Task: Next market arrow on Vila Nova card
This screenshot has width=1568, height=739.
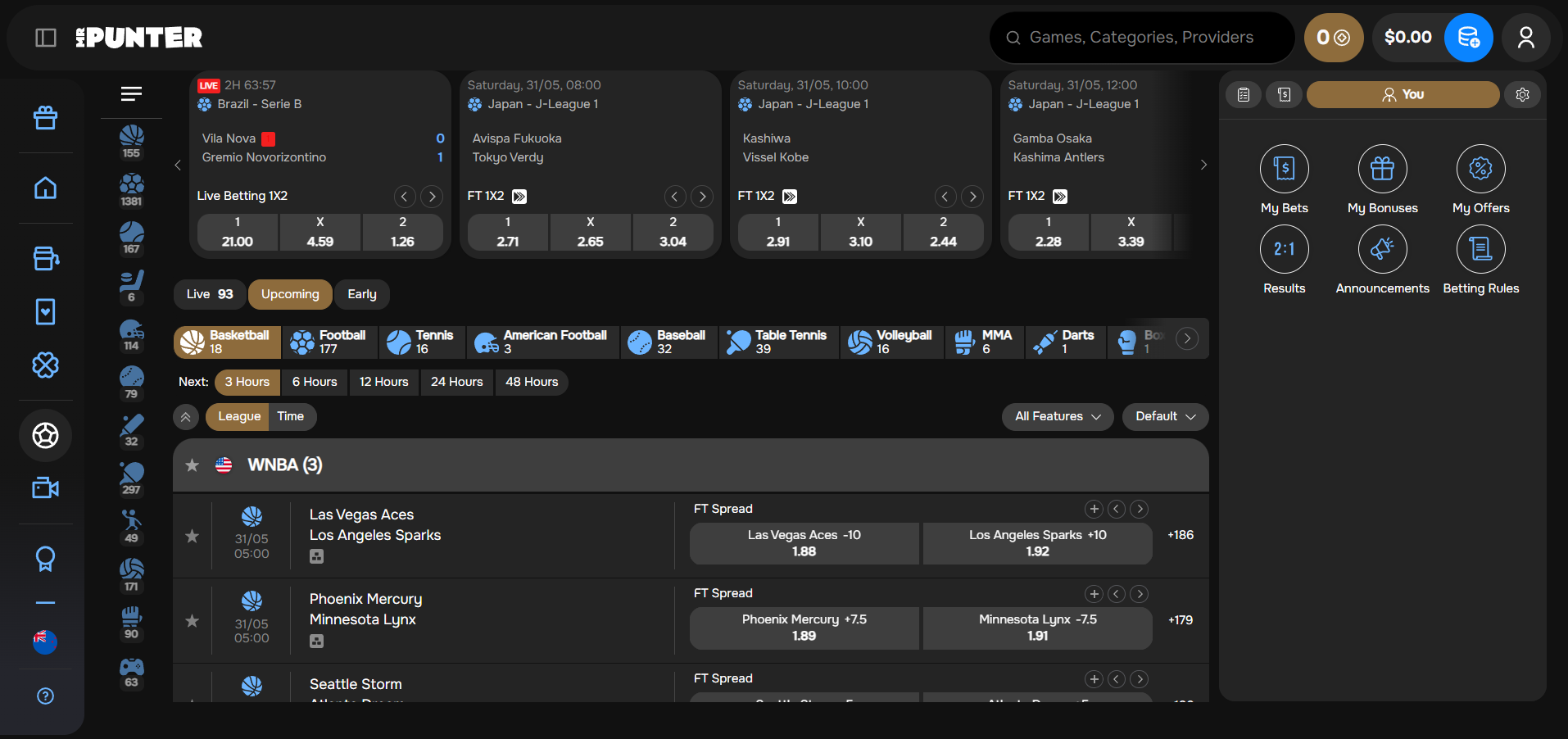Action: 432,197
